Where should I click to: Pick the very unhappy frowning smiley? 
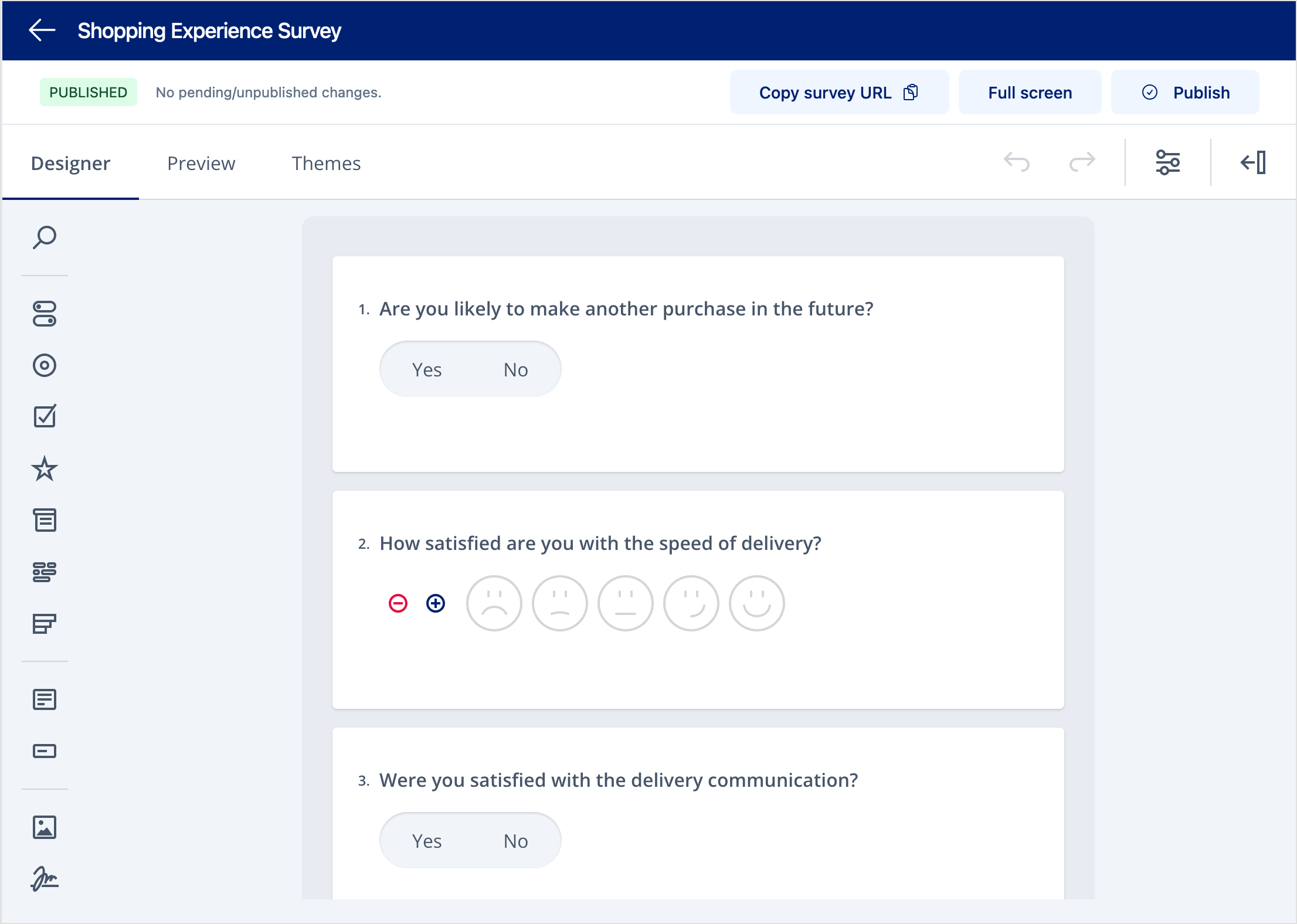tap(494, 603)
